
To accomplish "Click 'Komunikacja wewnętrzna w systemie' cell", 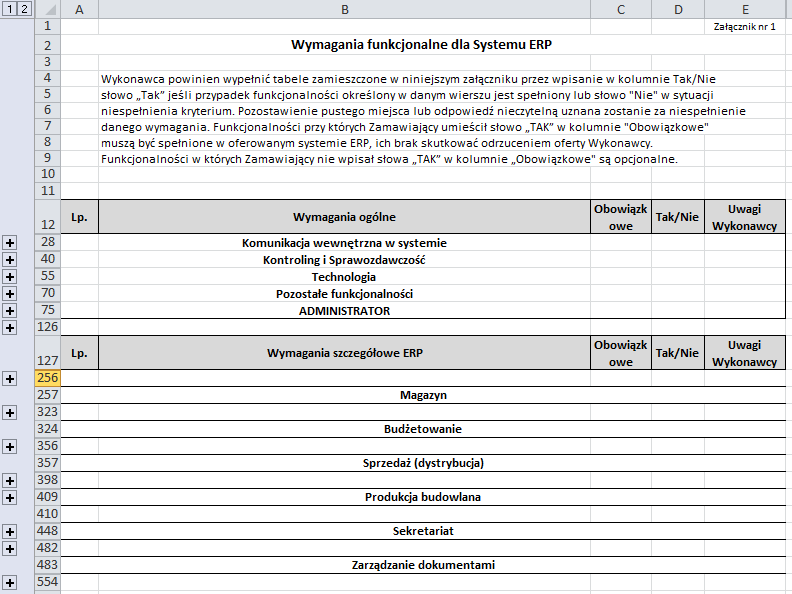I will click(x=344, y=243).
